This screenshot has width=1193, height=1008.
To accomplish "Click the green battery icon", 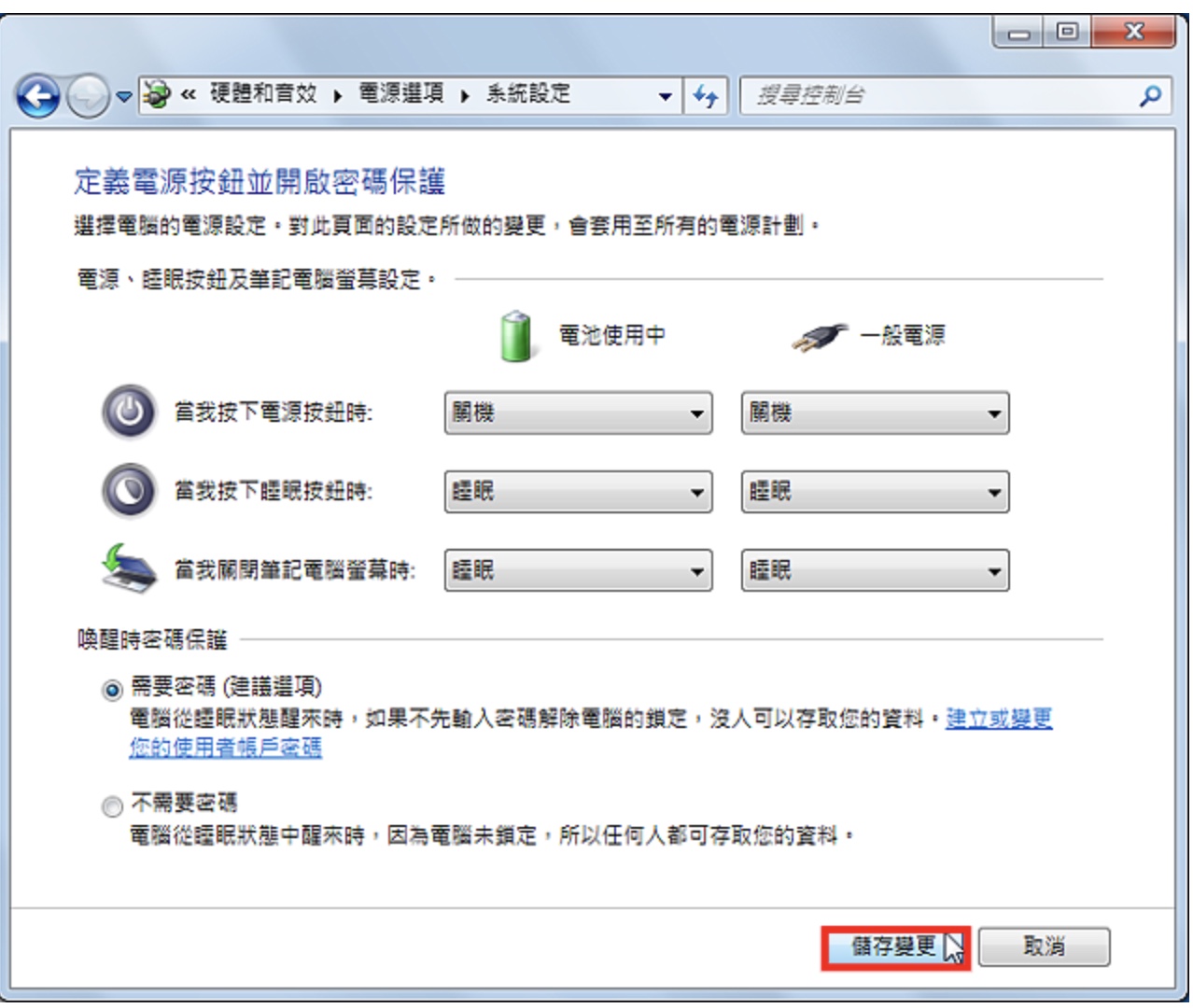I will pos(515,336).
